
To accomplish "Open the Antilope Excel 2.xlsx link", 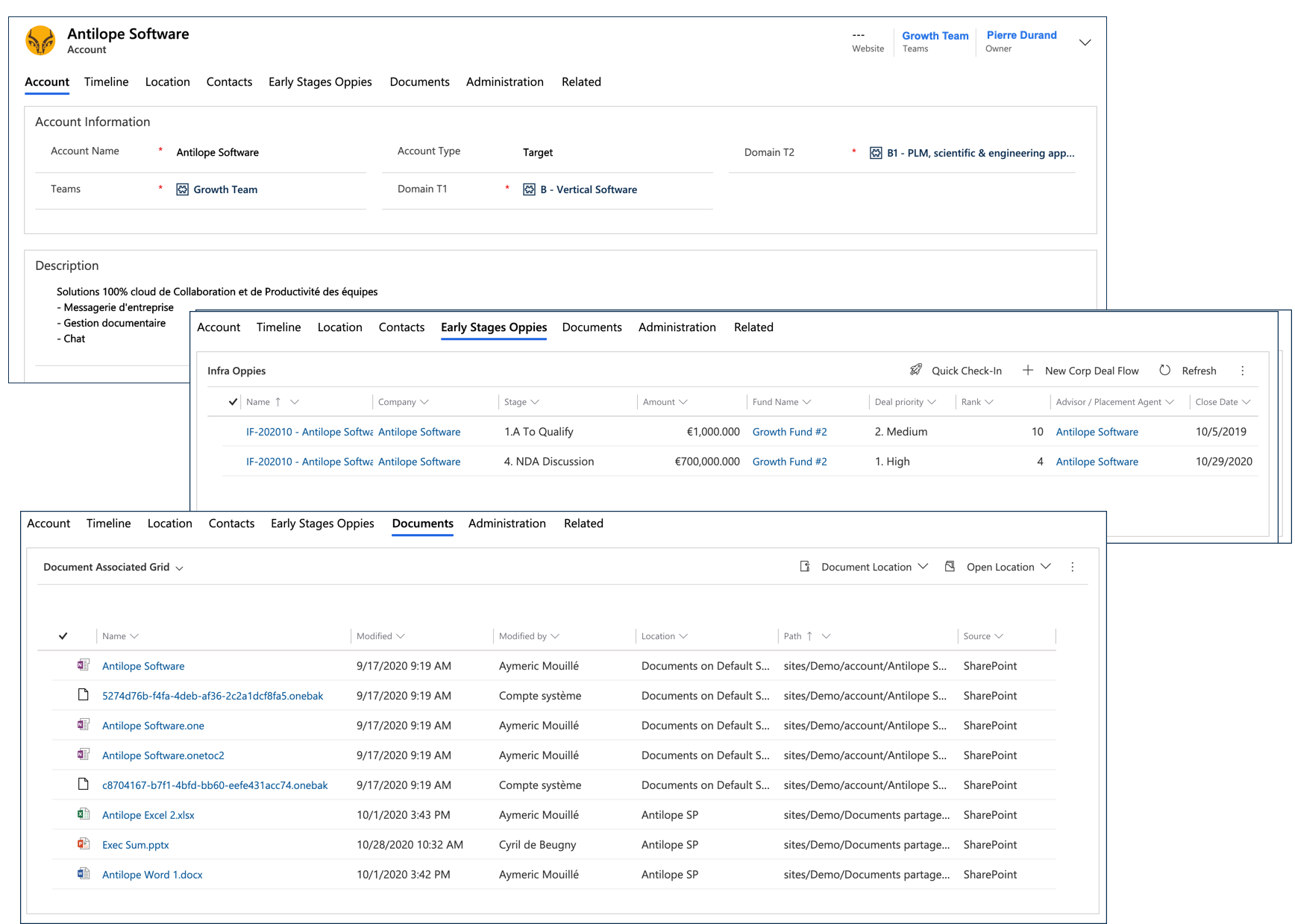I will [148, 815].
